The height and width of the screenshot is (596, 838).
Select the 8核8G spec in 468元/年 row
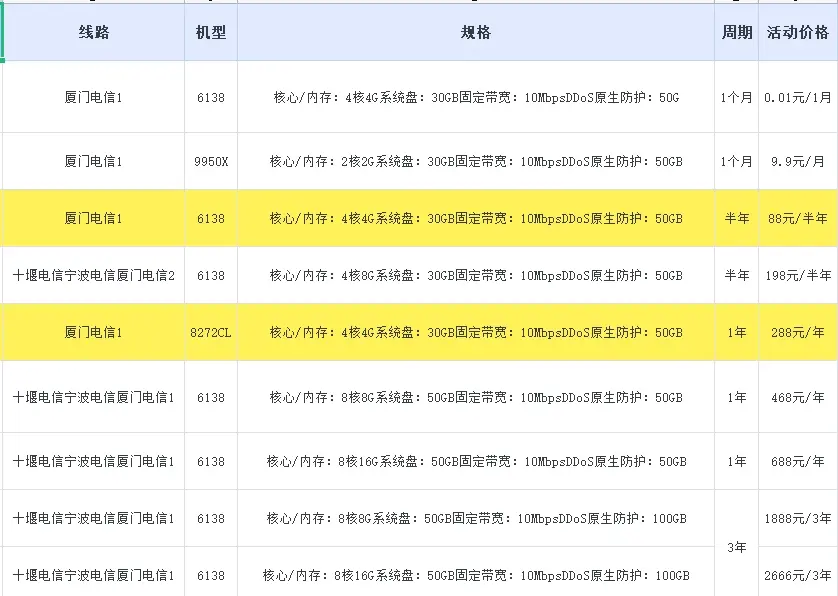point(476,397)
